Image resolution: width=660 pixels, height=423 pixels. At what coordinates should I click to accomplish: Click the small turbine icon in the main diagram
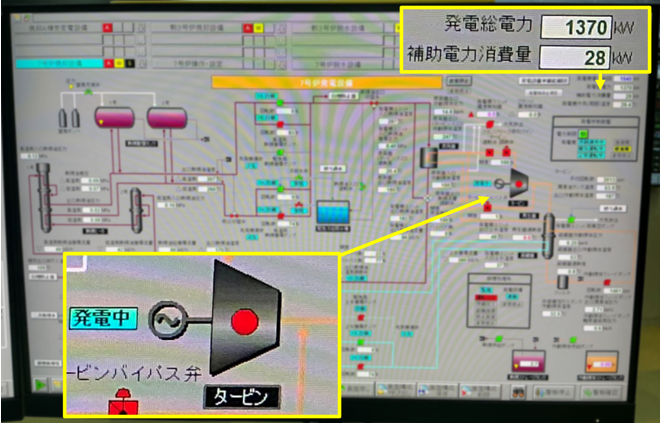[519, 183]
